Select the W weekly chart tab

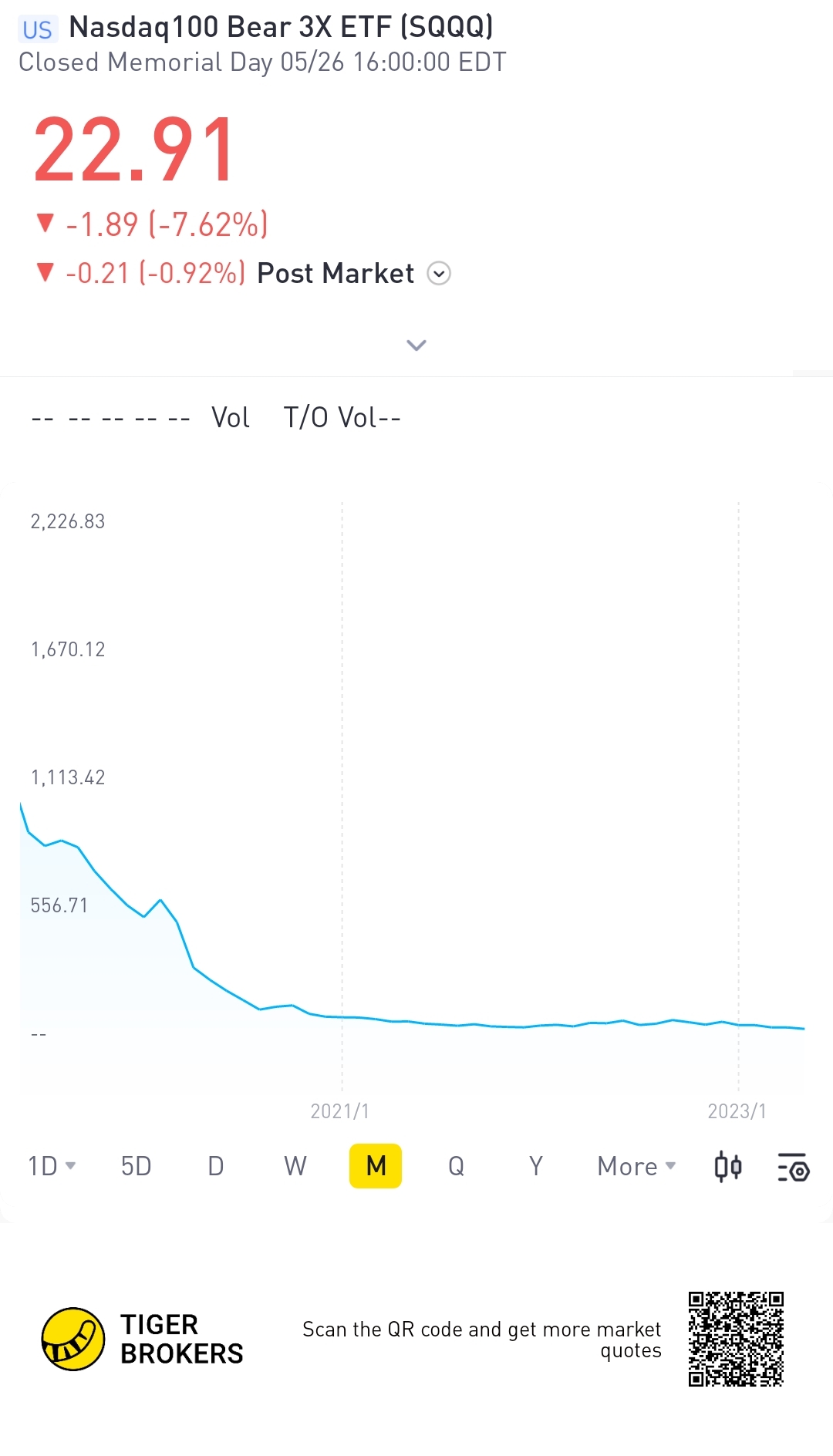(295, 1166)
